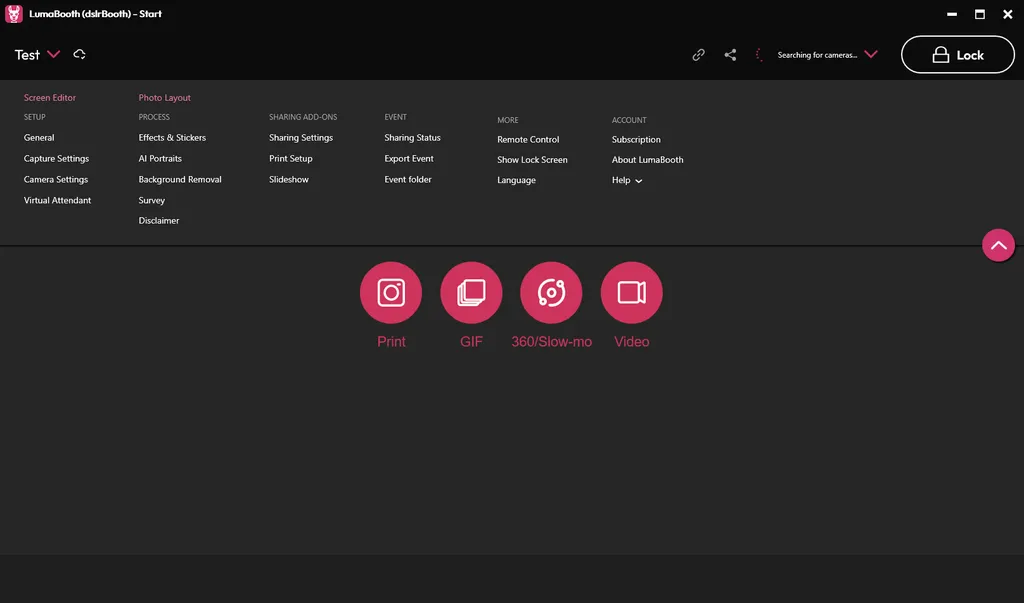This screenshot has width=1024, height=603.
Task: Start a GIF capture session
Action: coord(471,293)
